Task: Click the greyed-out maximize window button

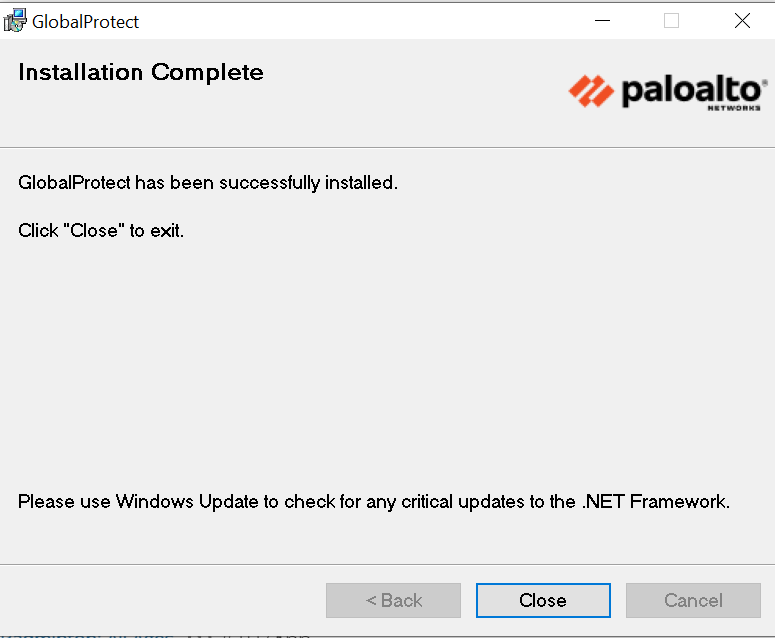Action: [671, 21]
